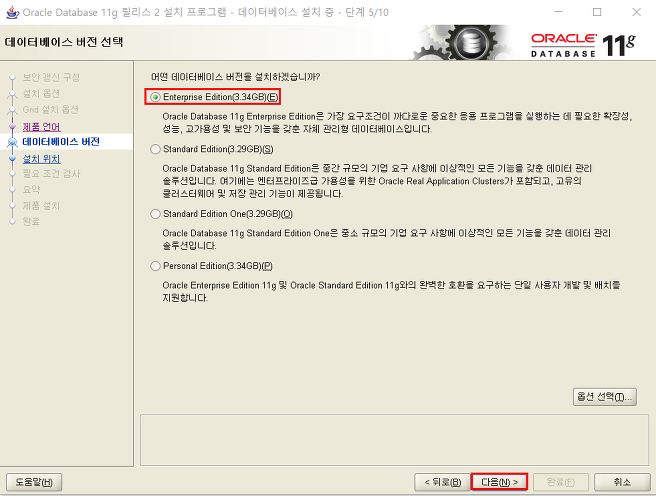
Task: Go back with 뒤로(B) button
Action: pyautogui.click(x=442, y=482)
